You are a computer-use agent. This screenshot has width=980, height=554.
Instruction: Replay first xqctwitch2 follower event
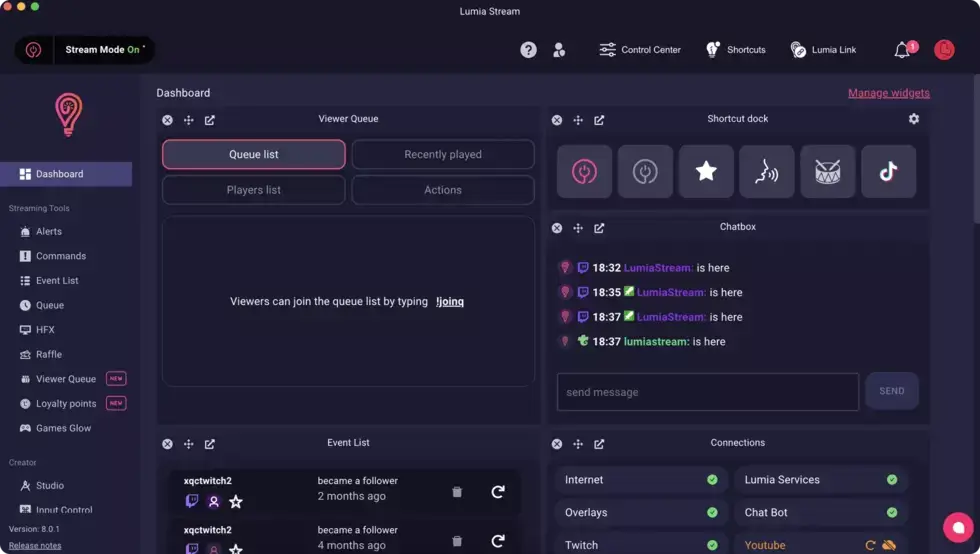click(x=497, y=492)
